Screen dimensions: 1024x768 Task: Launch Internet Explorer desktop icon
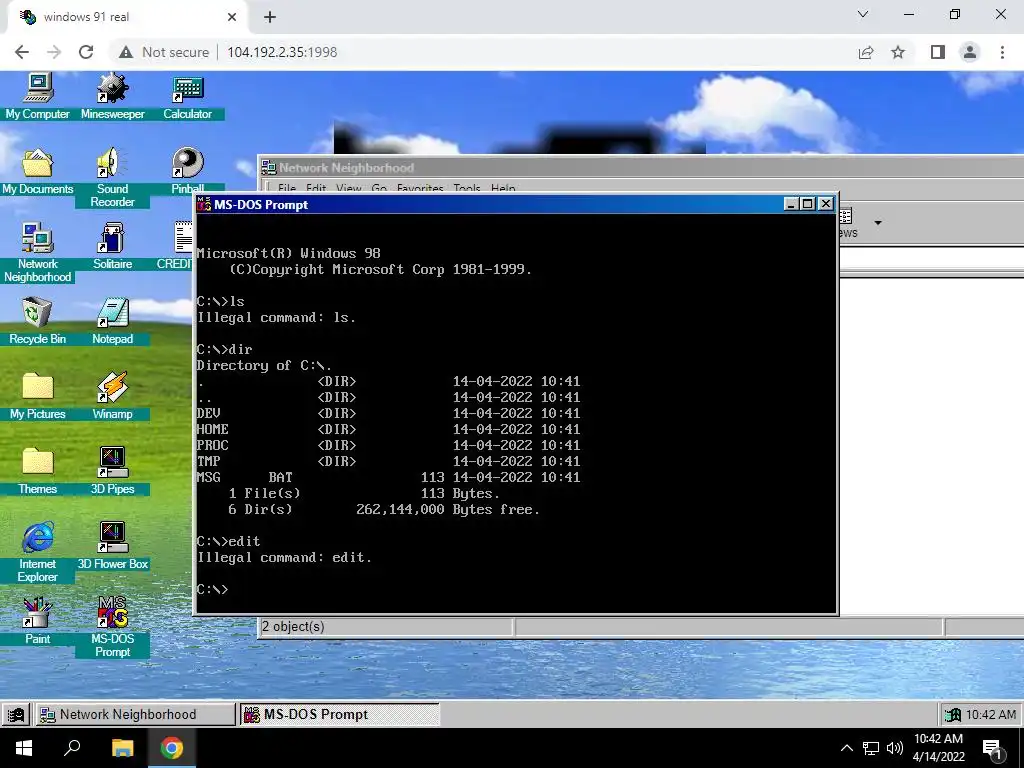tap(37, 552)
